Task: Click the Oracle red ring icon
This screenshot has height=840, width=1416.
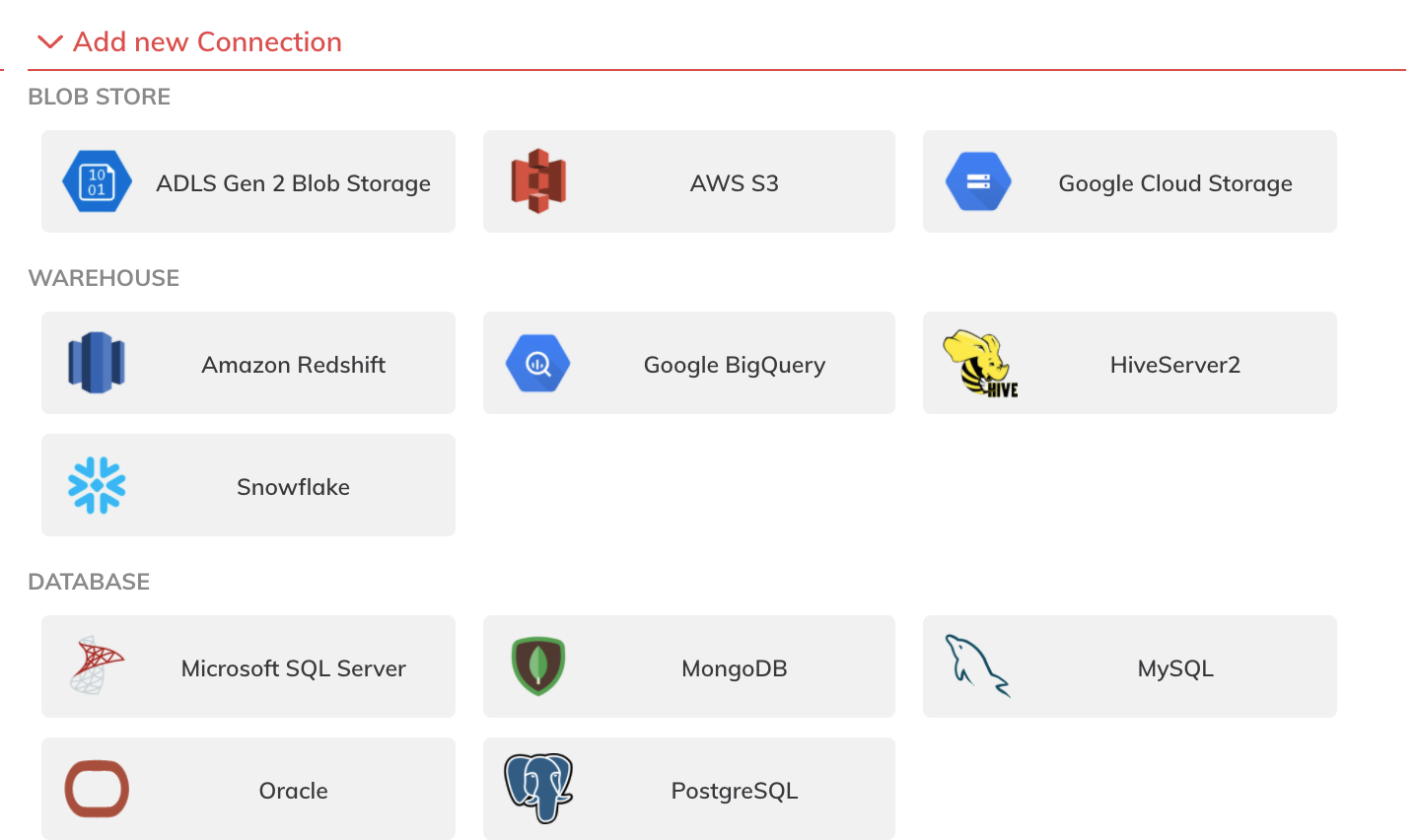Action: pos(97,789)
